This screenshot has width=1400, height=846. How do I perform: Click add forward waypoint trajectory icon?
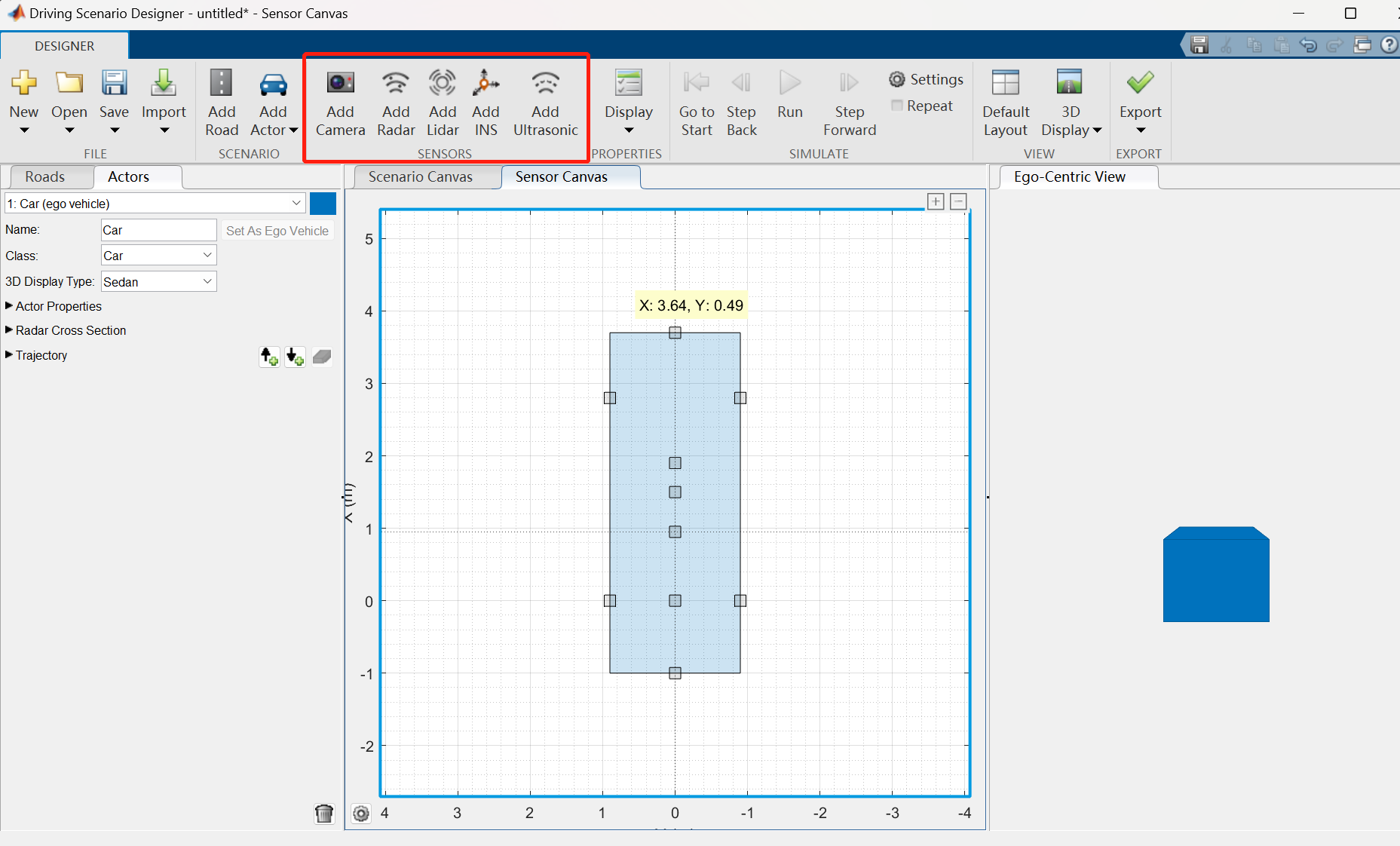pyautogui.click(x=269, y=357)
